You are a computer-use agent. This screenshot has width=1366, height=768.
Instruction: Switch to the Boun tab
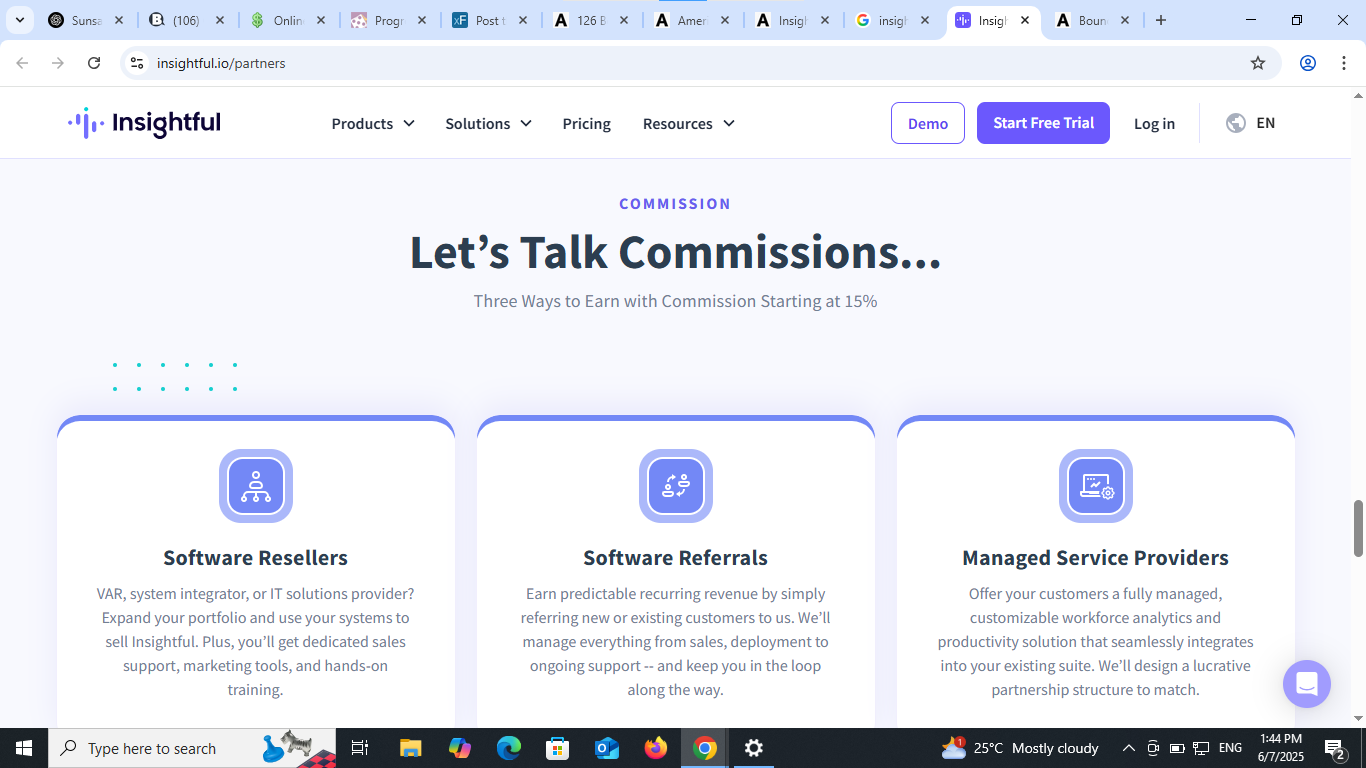tap(1092, 20)
